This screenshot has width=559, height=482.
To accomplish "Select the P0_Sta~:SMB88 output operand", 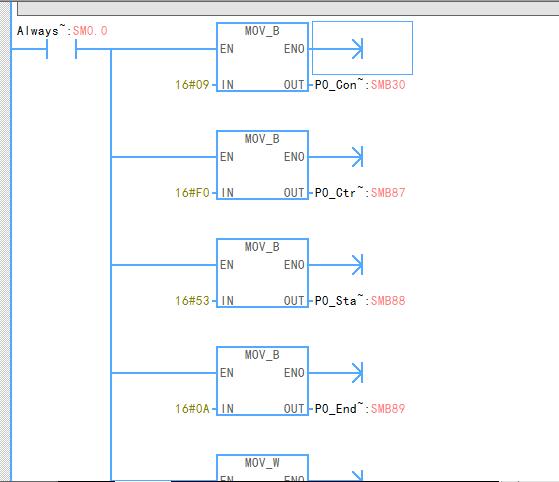I will [x=360, y=301].
